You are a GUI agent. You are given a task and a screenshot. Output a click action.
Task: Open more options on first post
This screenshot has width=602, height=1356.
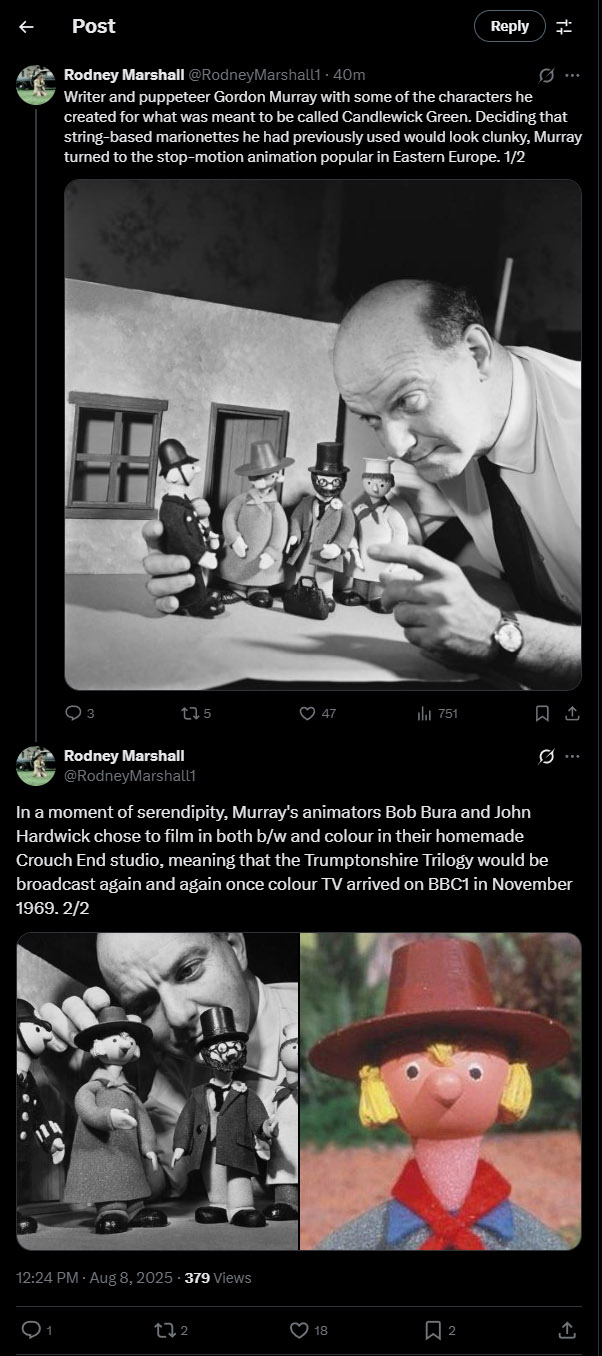[x=572, y=75]
